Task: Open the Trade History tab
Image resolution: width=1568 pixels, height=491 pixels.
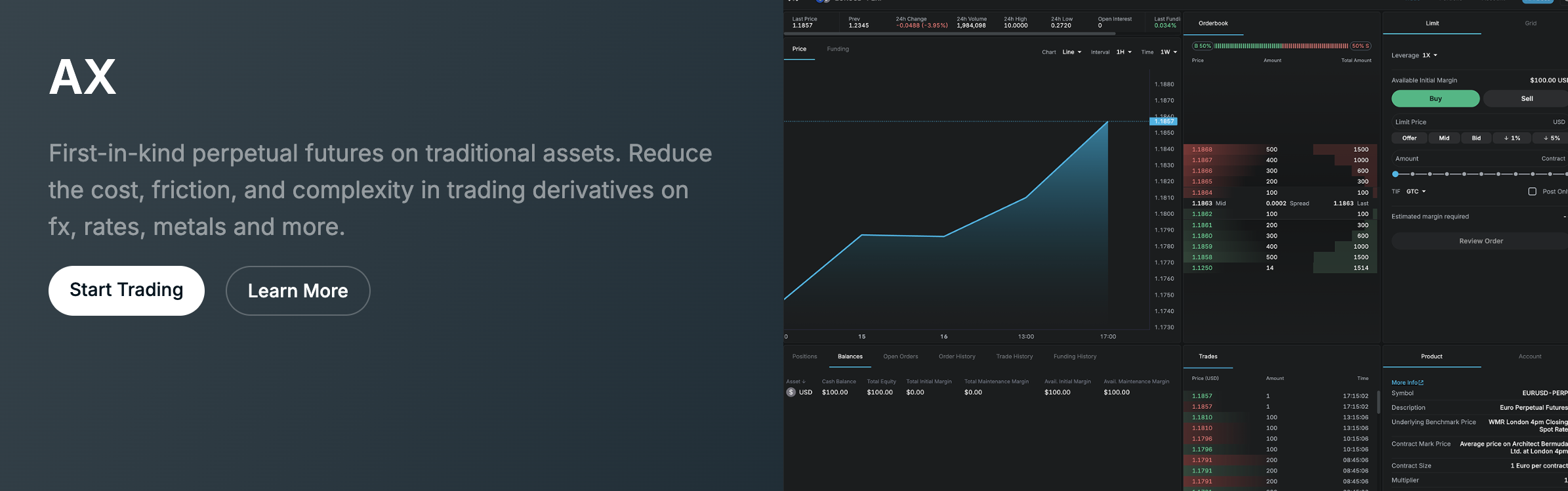Action: (1014, 356)
